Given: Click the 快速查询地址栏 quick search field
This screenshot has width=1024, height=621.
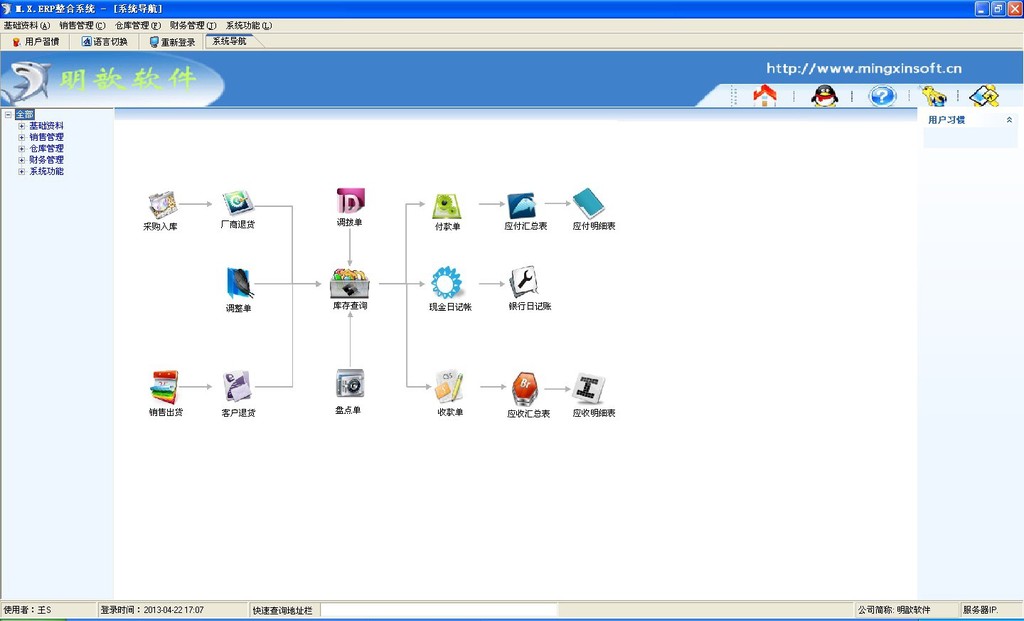Looking at the screenshot, I should click(439, 610).
